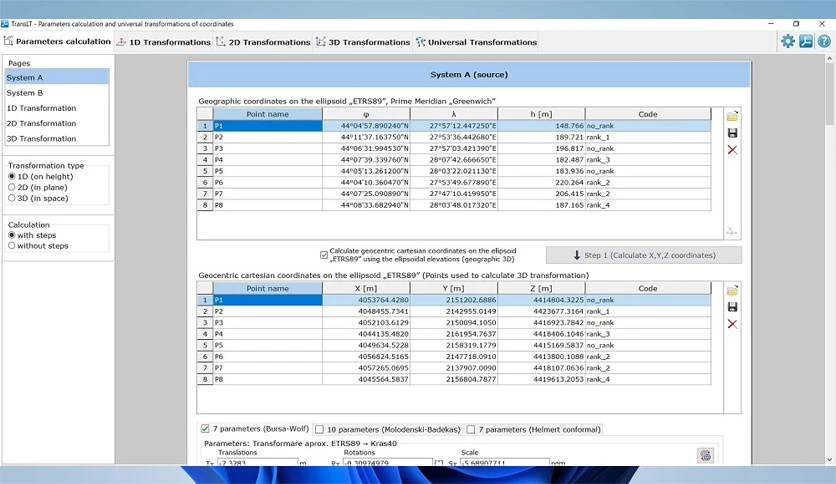
Task: Click Code header in geographic table
Action: [648, 114]
